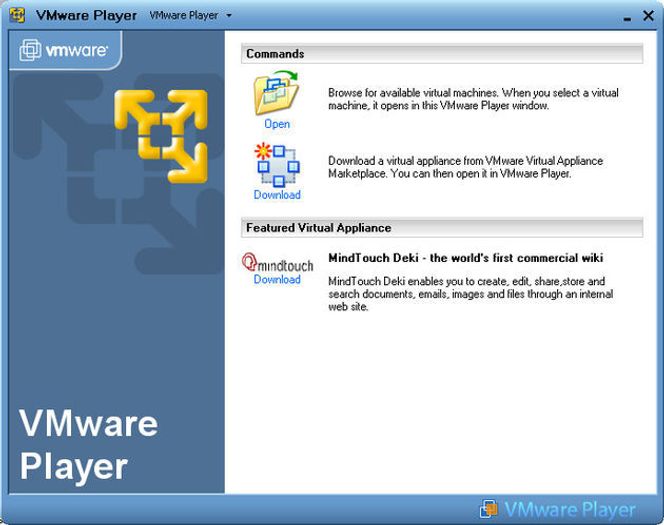The height and width of the screenshot is (525, 664).
Task: Minimize the VMware Player window
Action: (627, 17)
